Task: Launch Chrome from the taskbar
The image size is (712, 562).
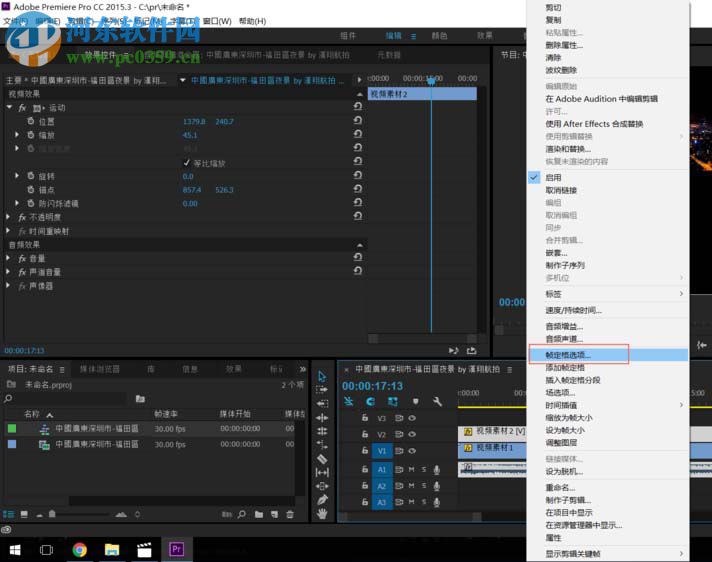Action: pos(80,549)
